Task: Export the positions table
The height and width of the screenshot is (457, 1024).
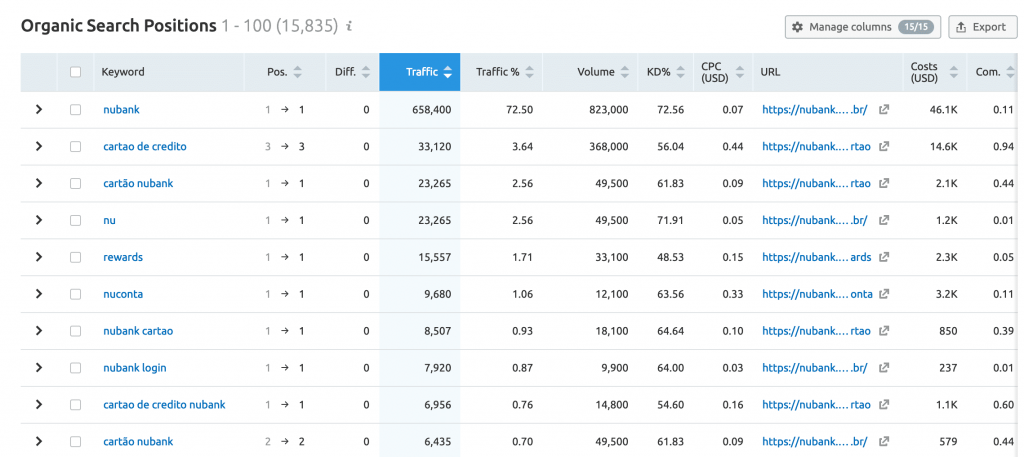Action: click(982, 27)
